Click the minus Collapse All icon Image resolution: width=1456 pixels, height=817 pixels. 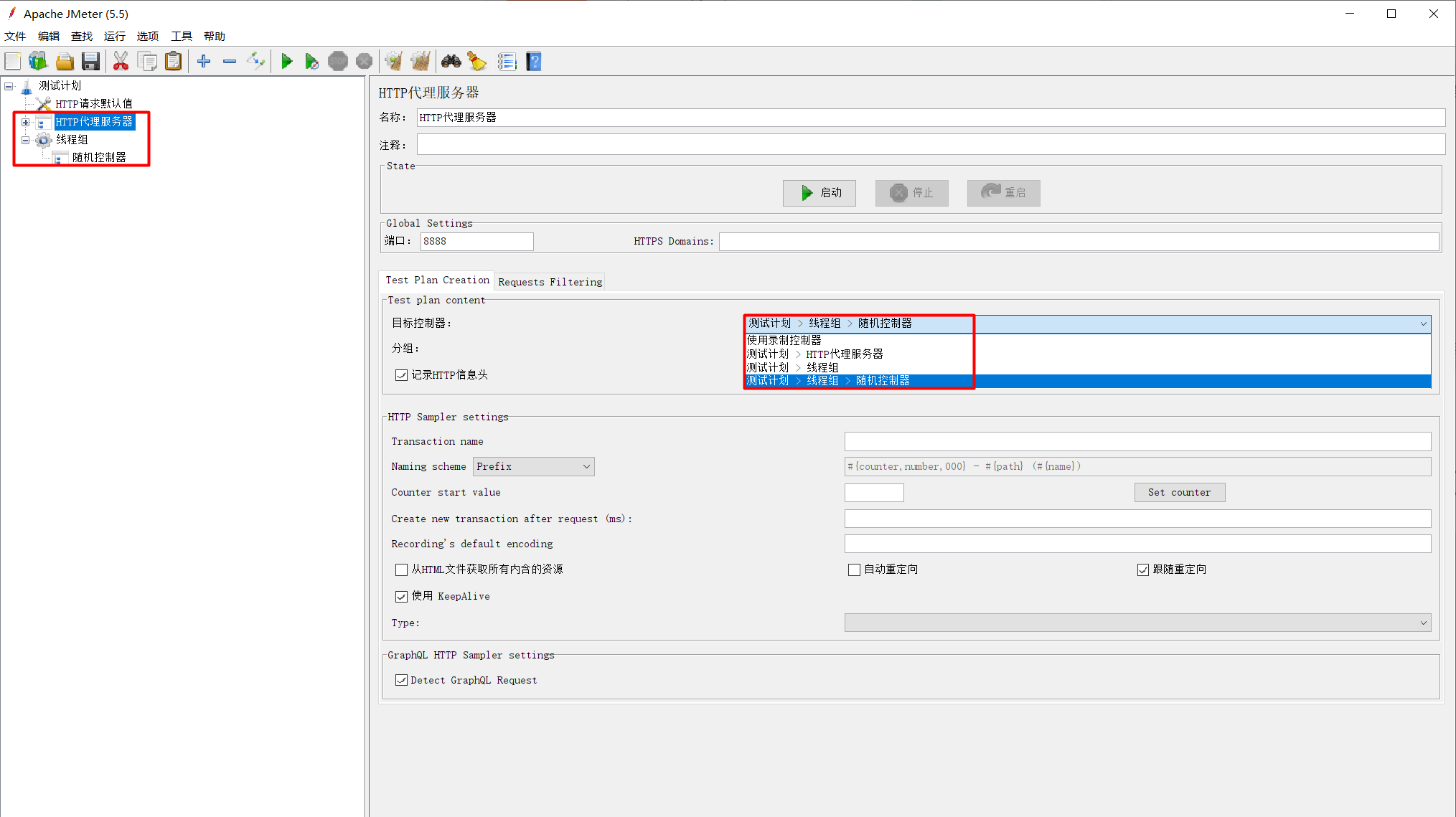click(x=230, y=62)
